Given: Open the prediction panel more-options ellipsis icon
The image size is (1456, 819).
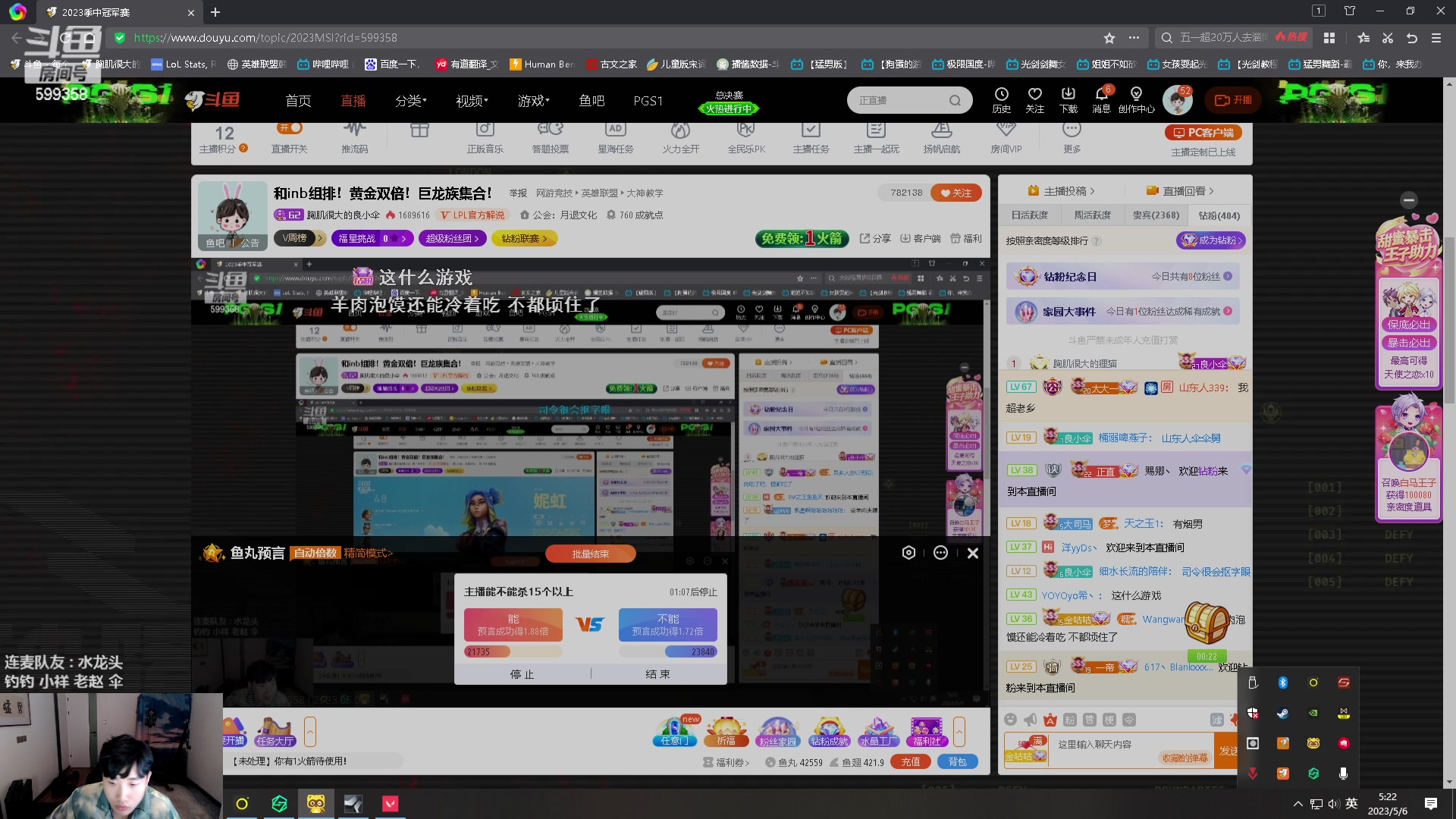Looking at the screenshot, I should (940, 553).
